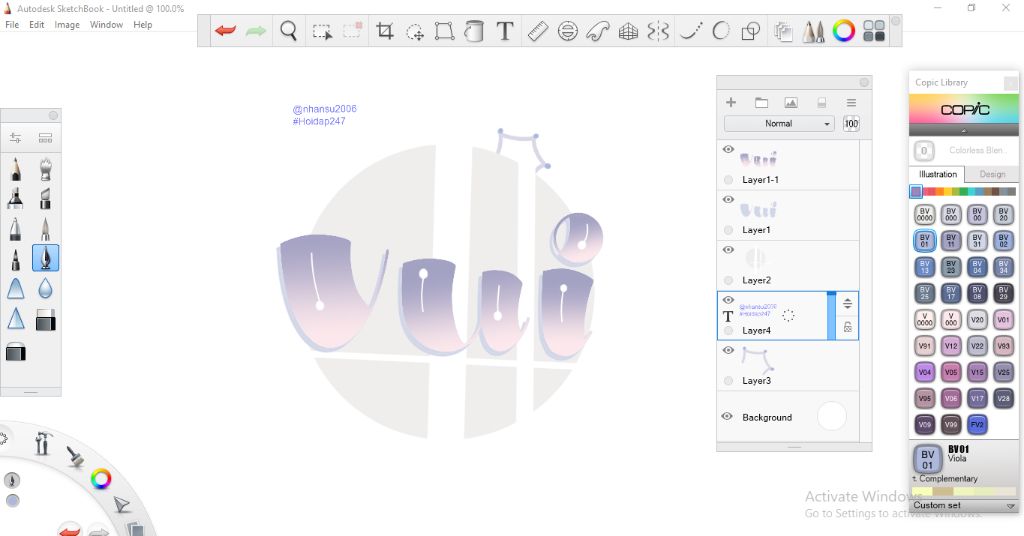Open brush library icon in brush palette

[x=45, y=138]
